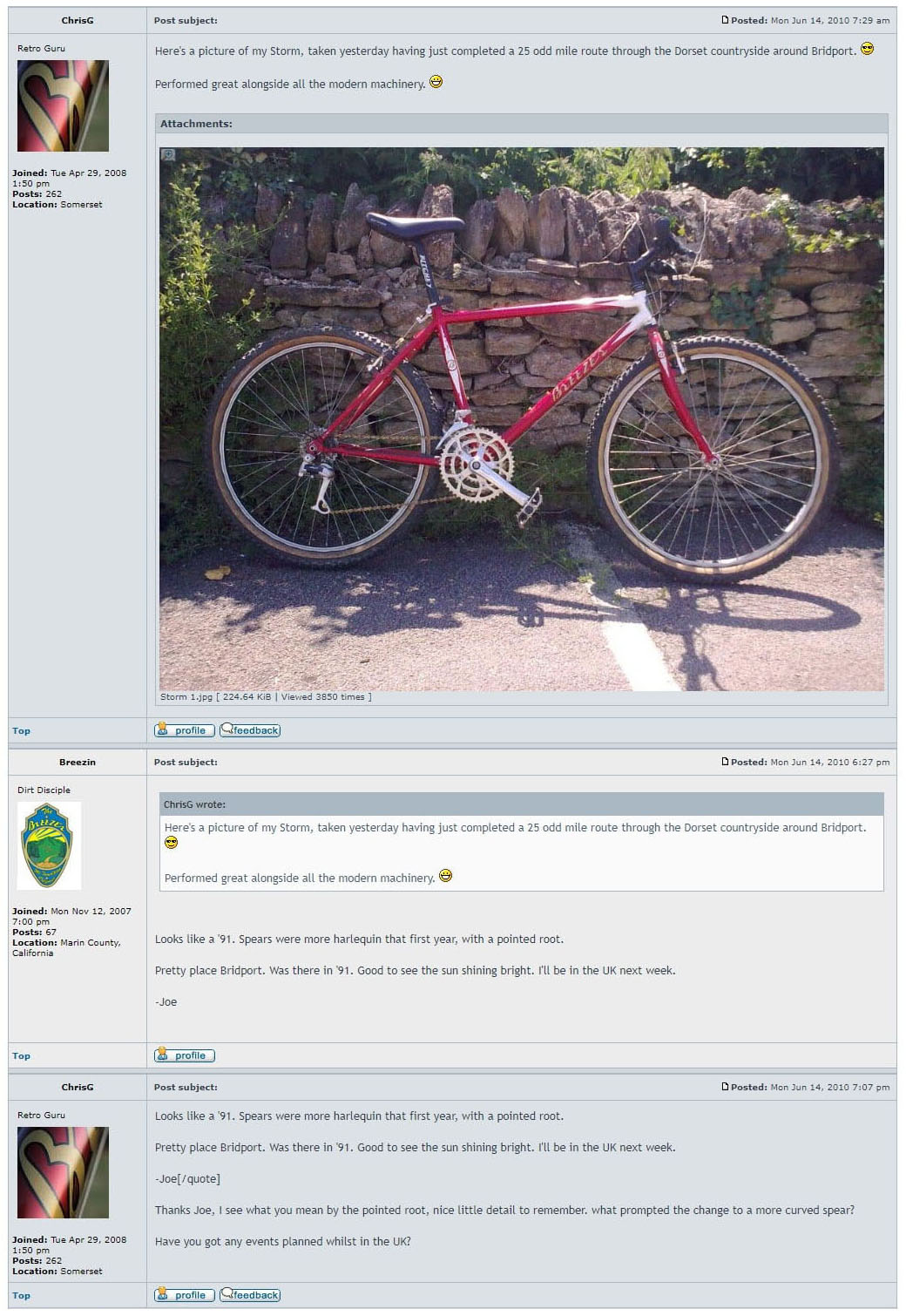
Task: Click the post icon beside 6:27 pm date
Action: pyautogui.click(x=725, y=762)
